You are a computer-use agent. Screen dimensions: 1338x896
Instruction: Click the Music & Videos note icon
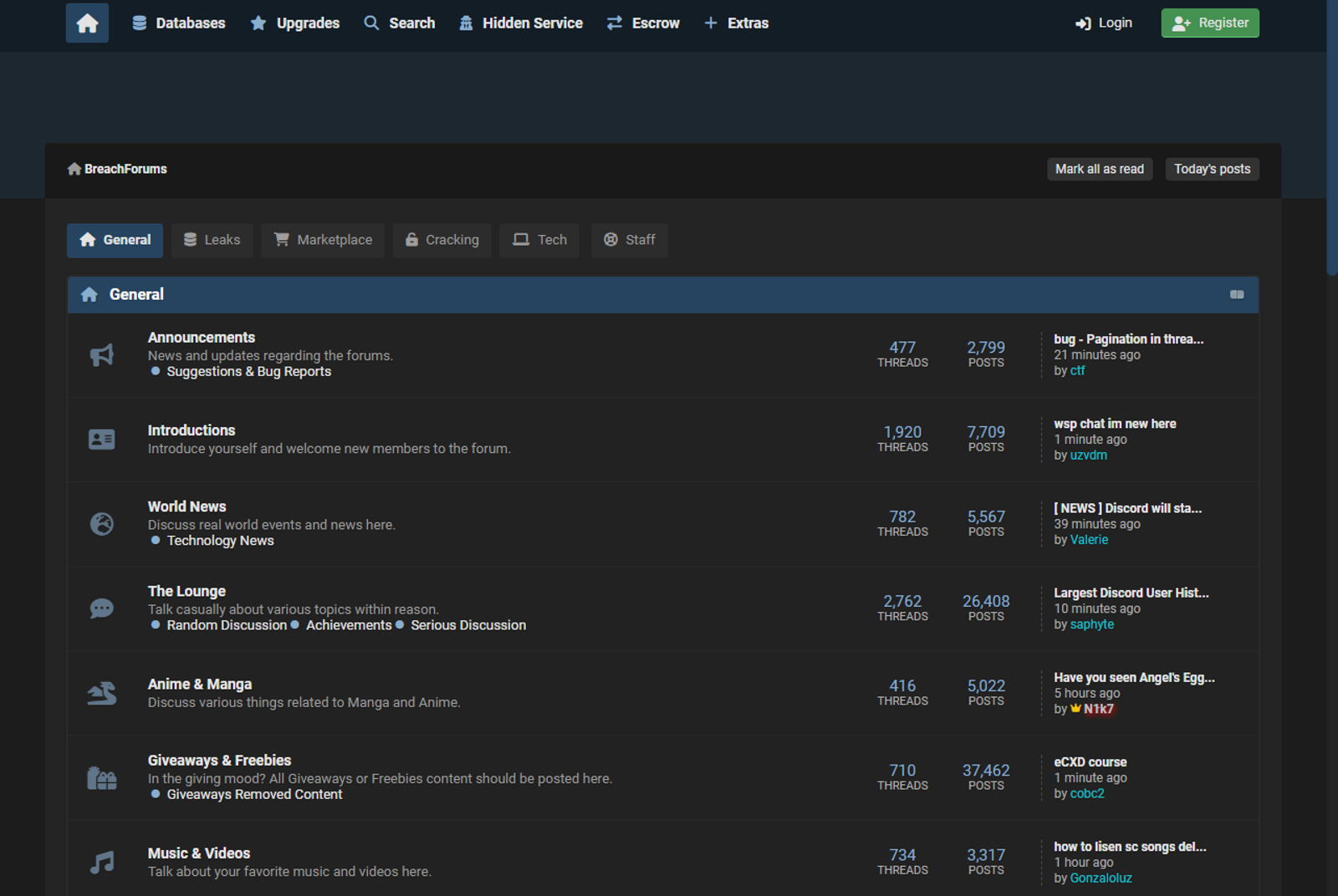coord(102,862)
